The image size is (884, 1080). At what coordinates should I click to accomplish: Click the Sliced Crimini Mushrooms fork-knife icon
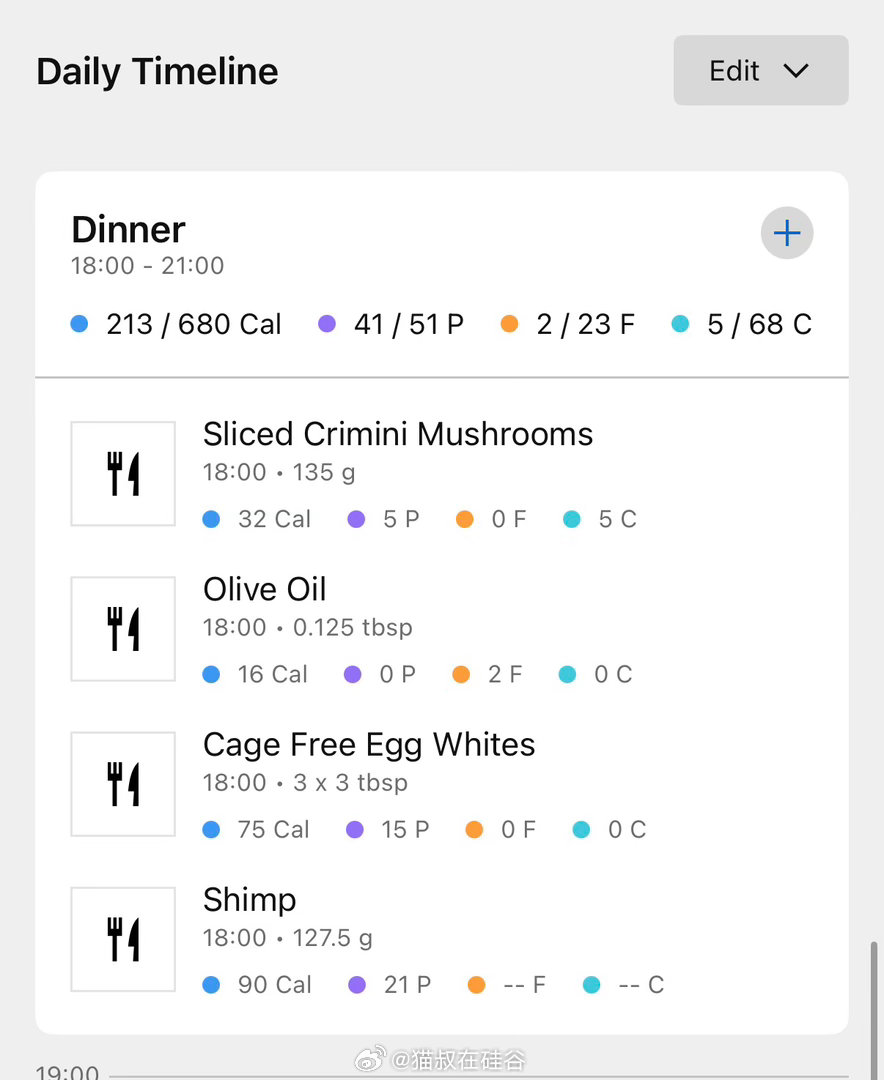click(123, 474)
